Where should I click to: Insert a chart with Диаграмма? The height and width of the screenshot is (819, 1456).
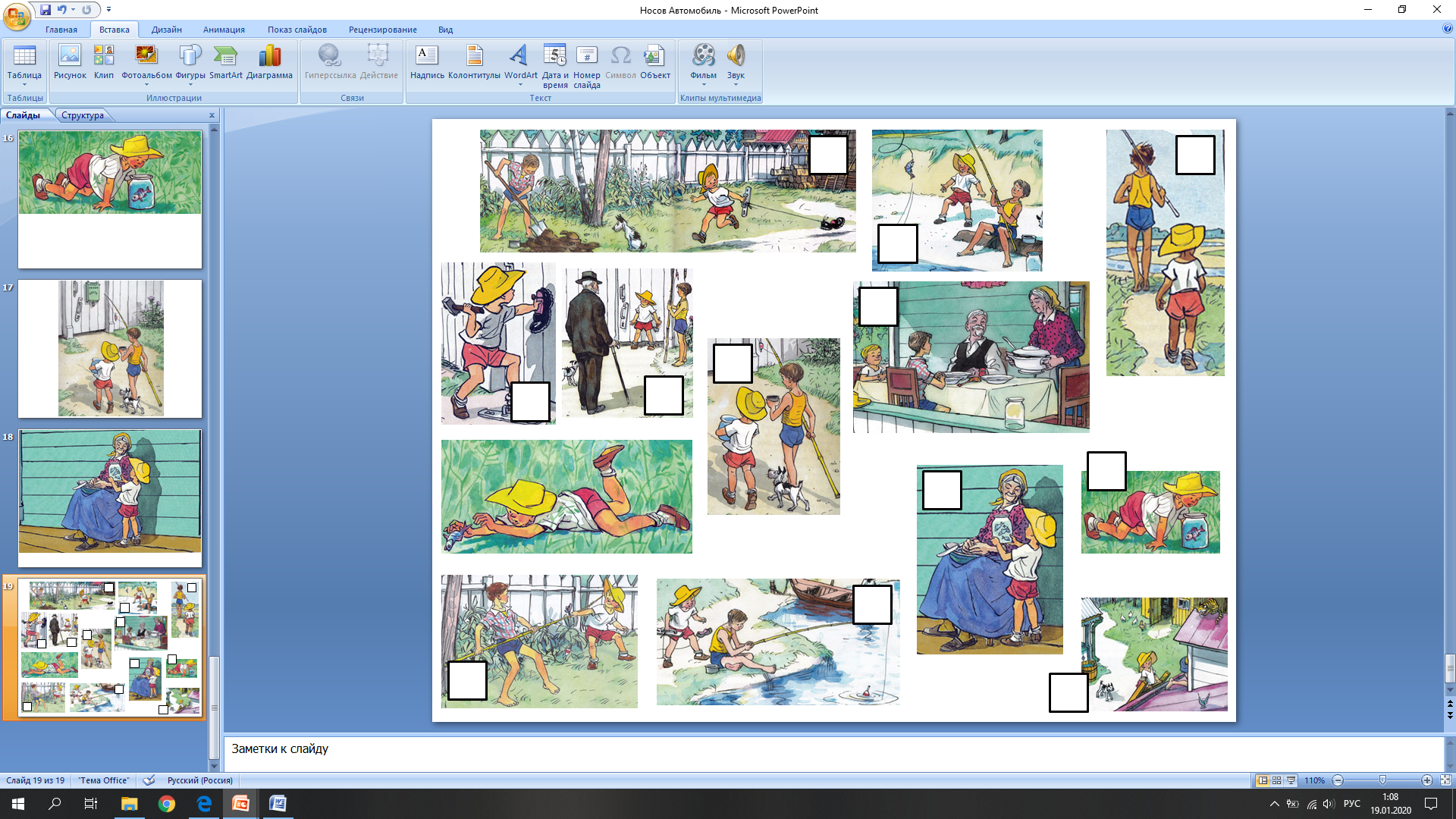(x=269, y=62)
